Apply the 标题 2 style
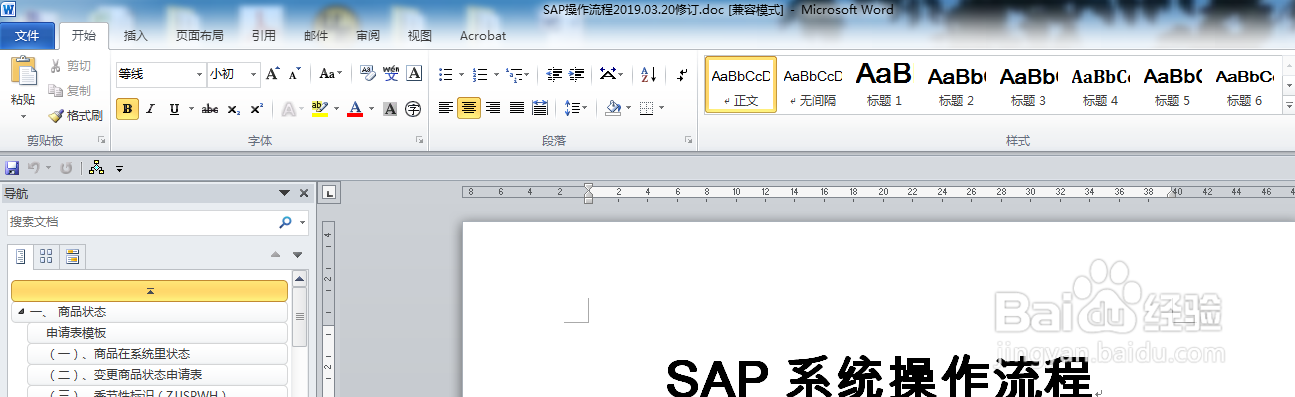The image size is (1295, 397). pyautogui.click(x=956, y=85)
